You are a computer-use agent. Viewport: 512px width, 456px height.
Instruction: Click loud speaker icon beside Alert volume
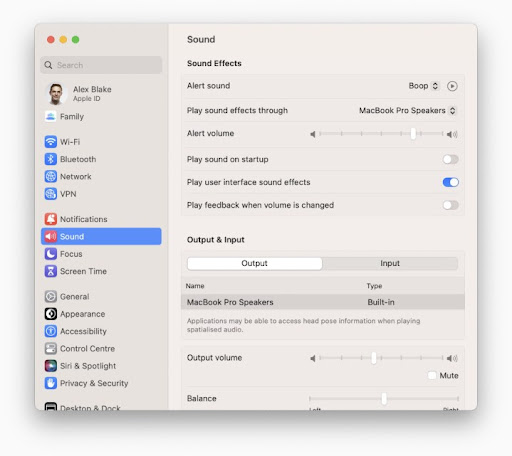[452, 134]
